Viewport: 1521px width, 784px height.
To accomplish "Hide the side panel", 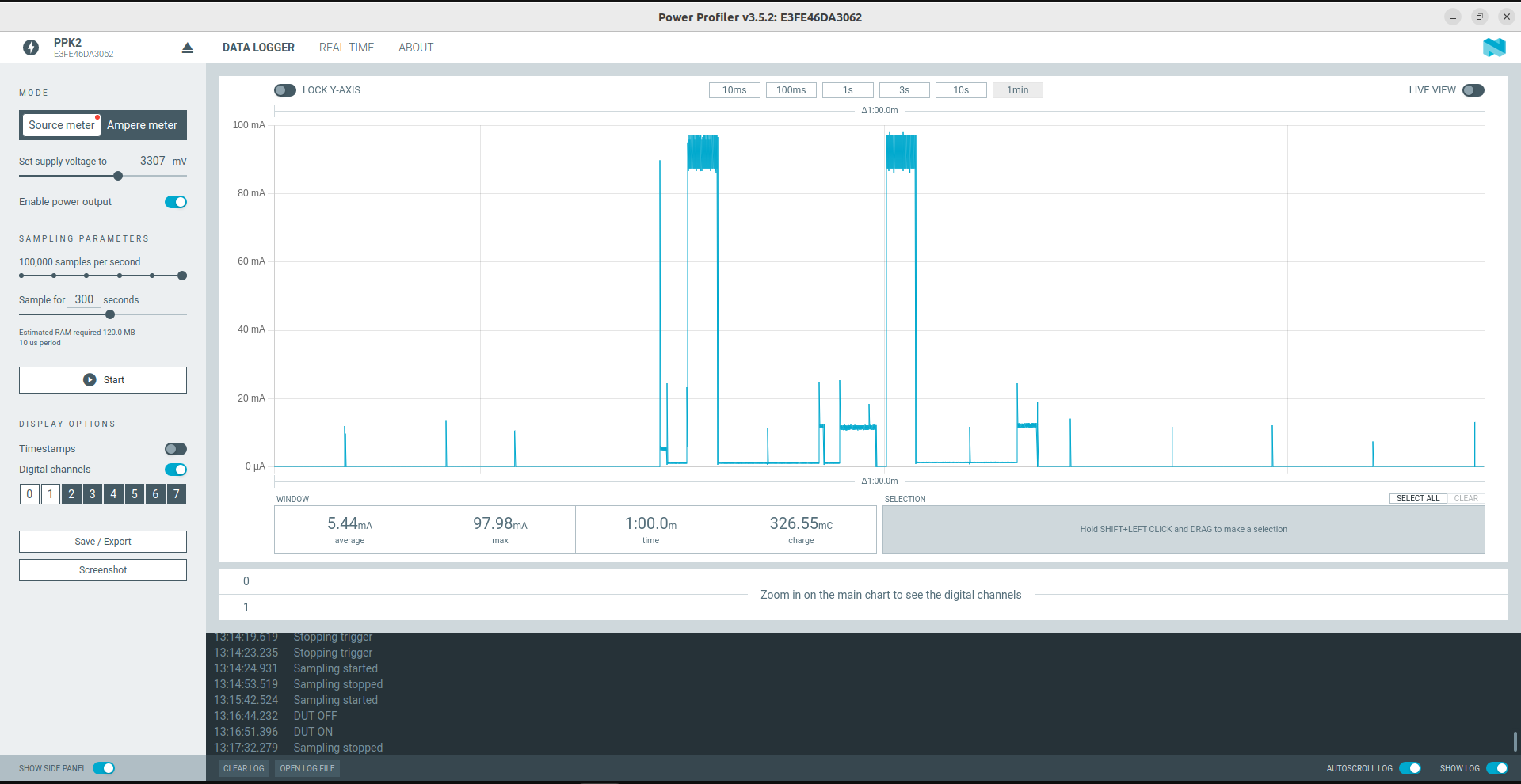I will pos(103,768).
